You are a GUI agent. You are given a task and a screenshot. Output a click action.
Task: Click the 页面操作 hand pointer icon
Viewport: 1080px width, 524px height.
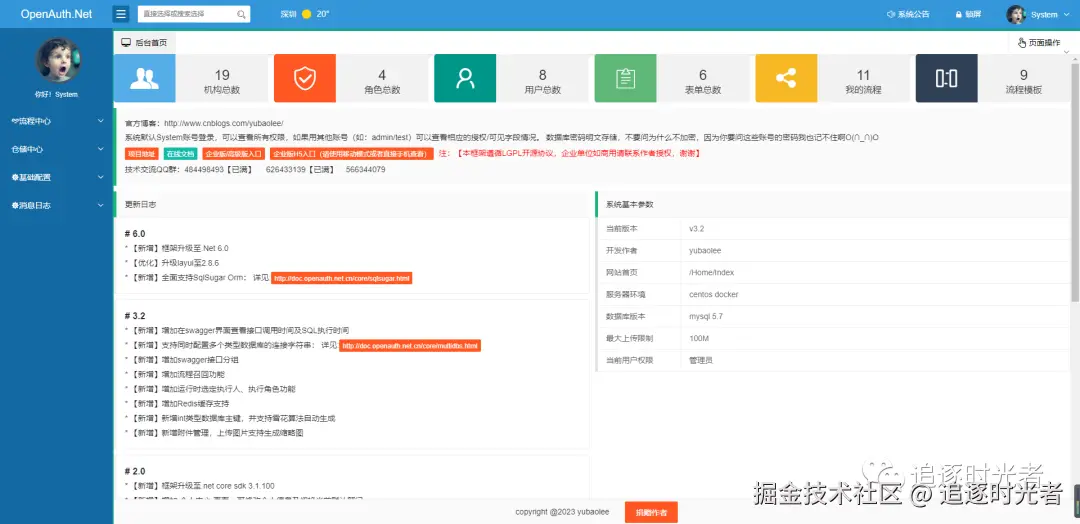1022,43
